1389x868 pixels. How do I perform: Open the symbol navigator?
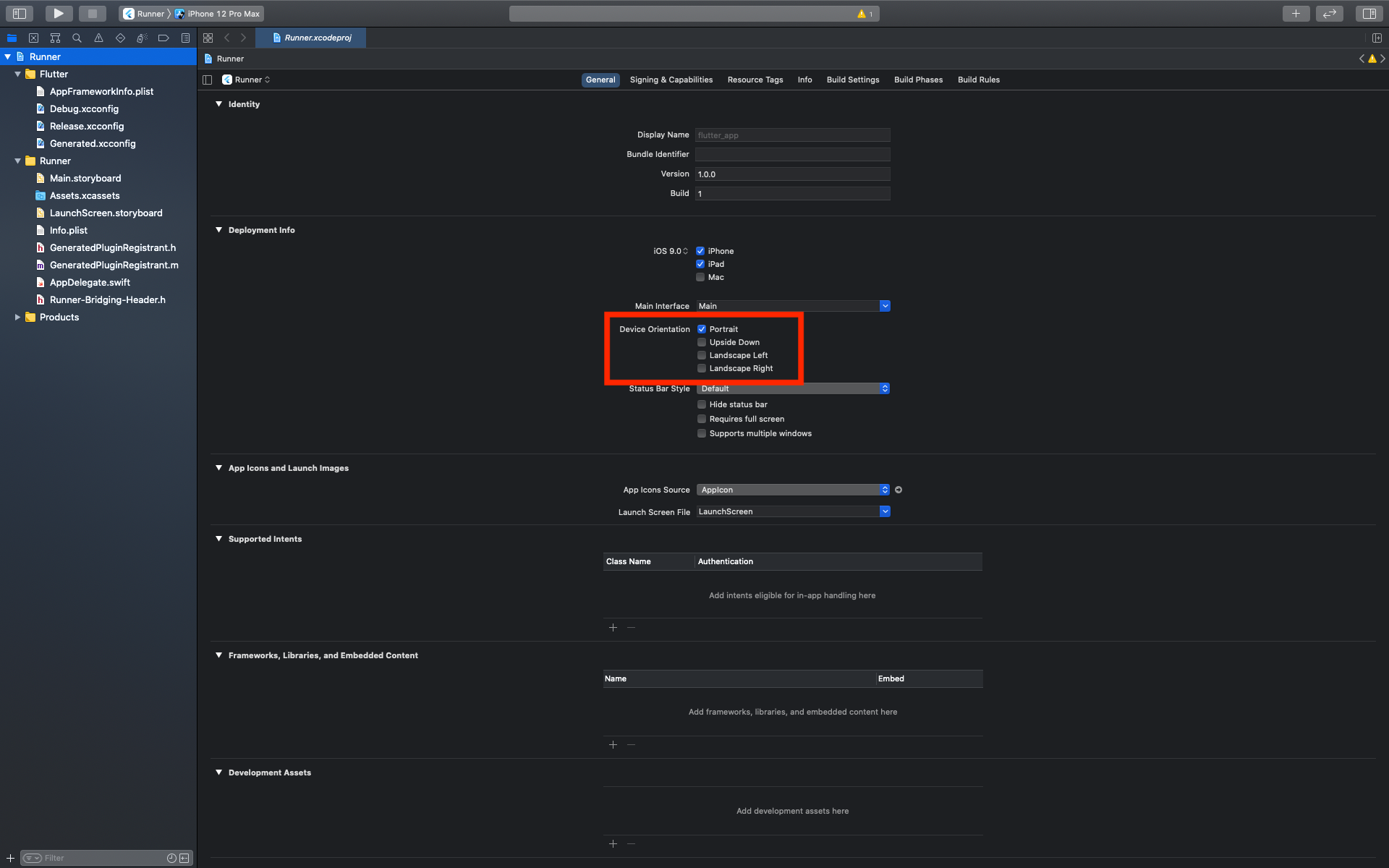coord(55,38)
